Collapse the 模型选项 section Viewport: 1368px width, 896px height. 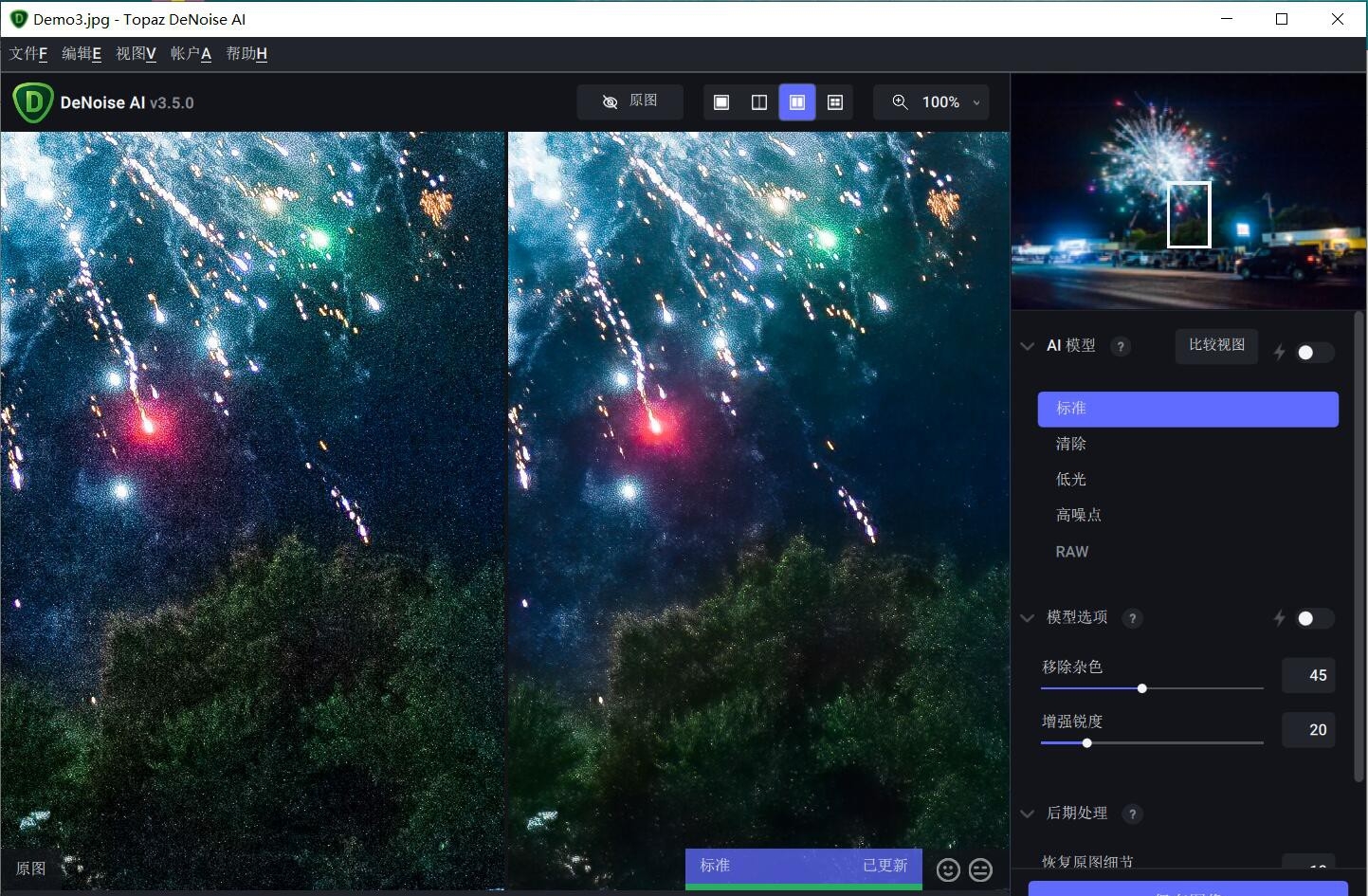[1027, 618]
